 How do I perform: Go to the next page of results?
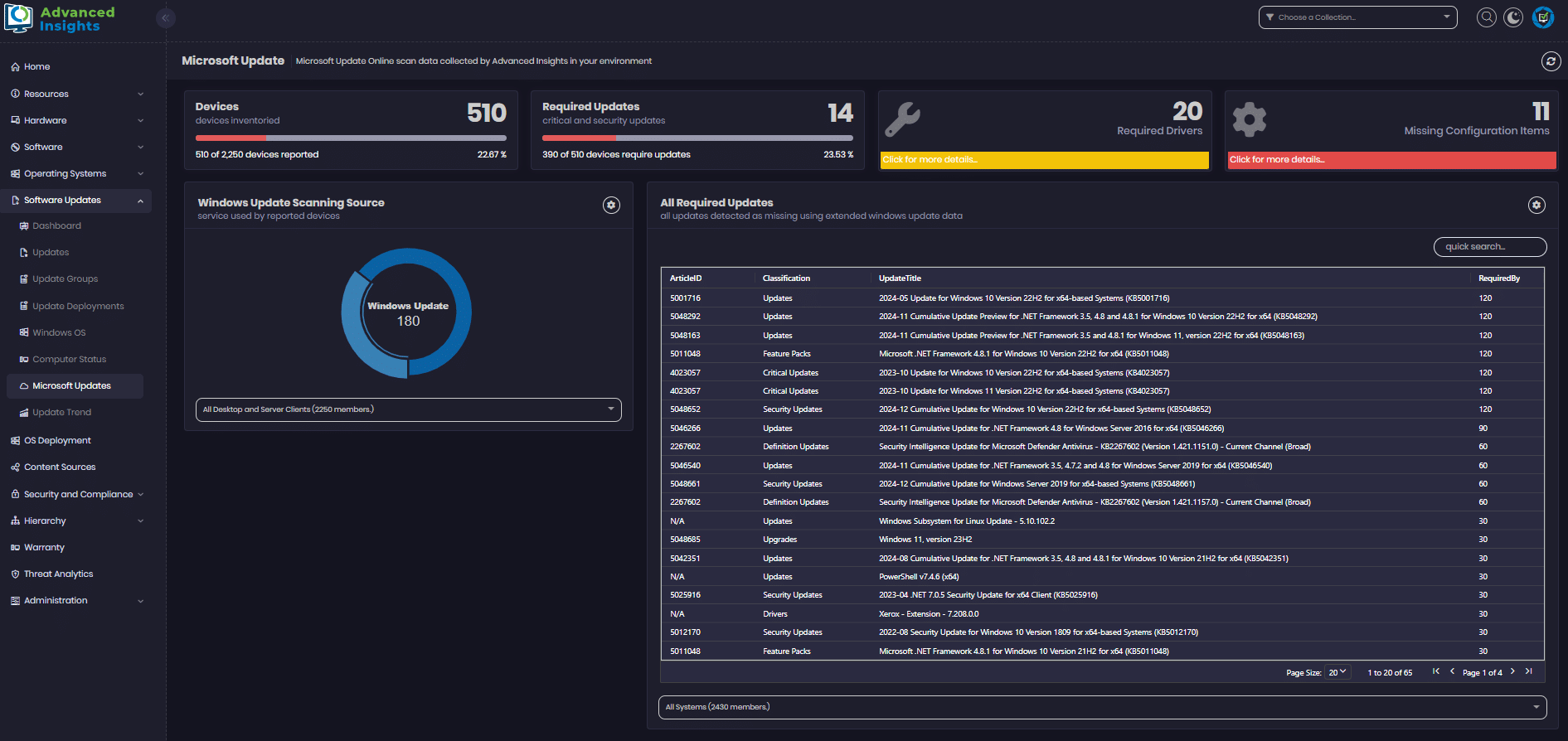point(1512,671)
